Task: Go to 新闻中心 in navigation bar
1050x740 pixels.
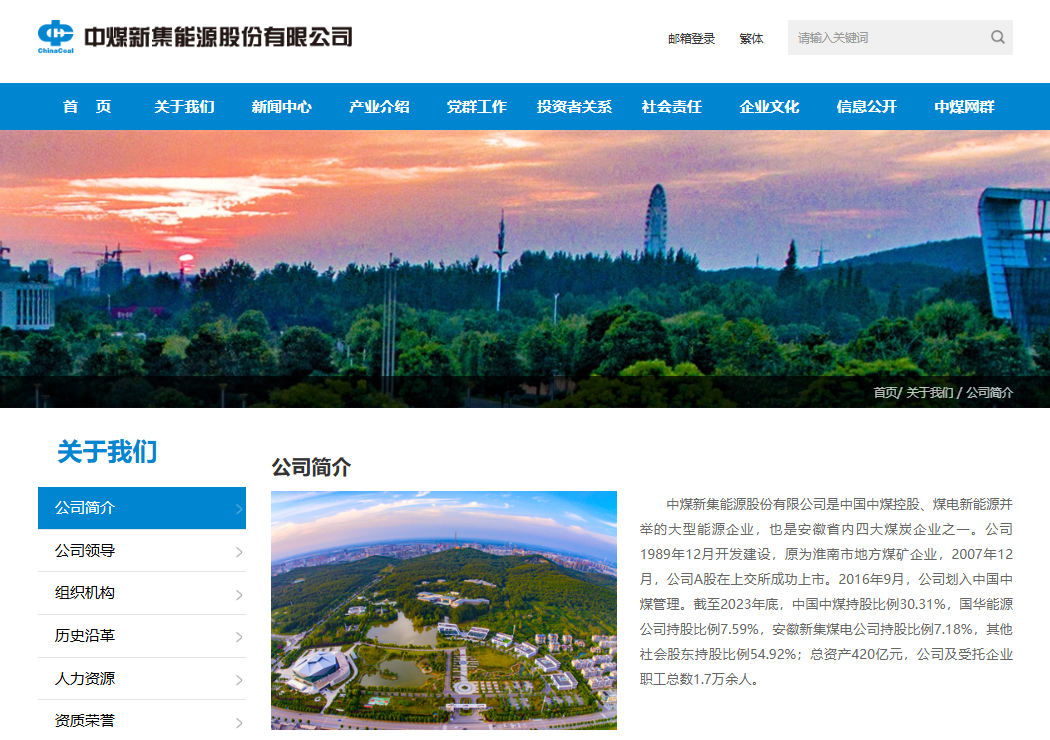Action: point(281,106)
